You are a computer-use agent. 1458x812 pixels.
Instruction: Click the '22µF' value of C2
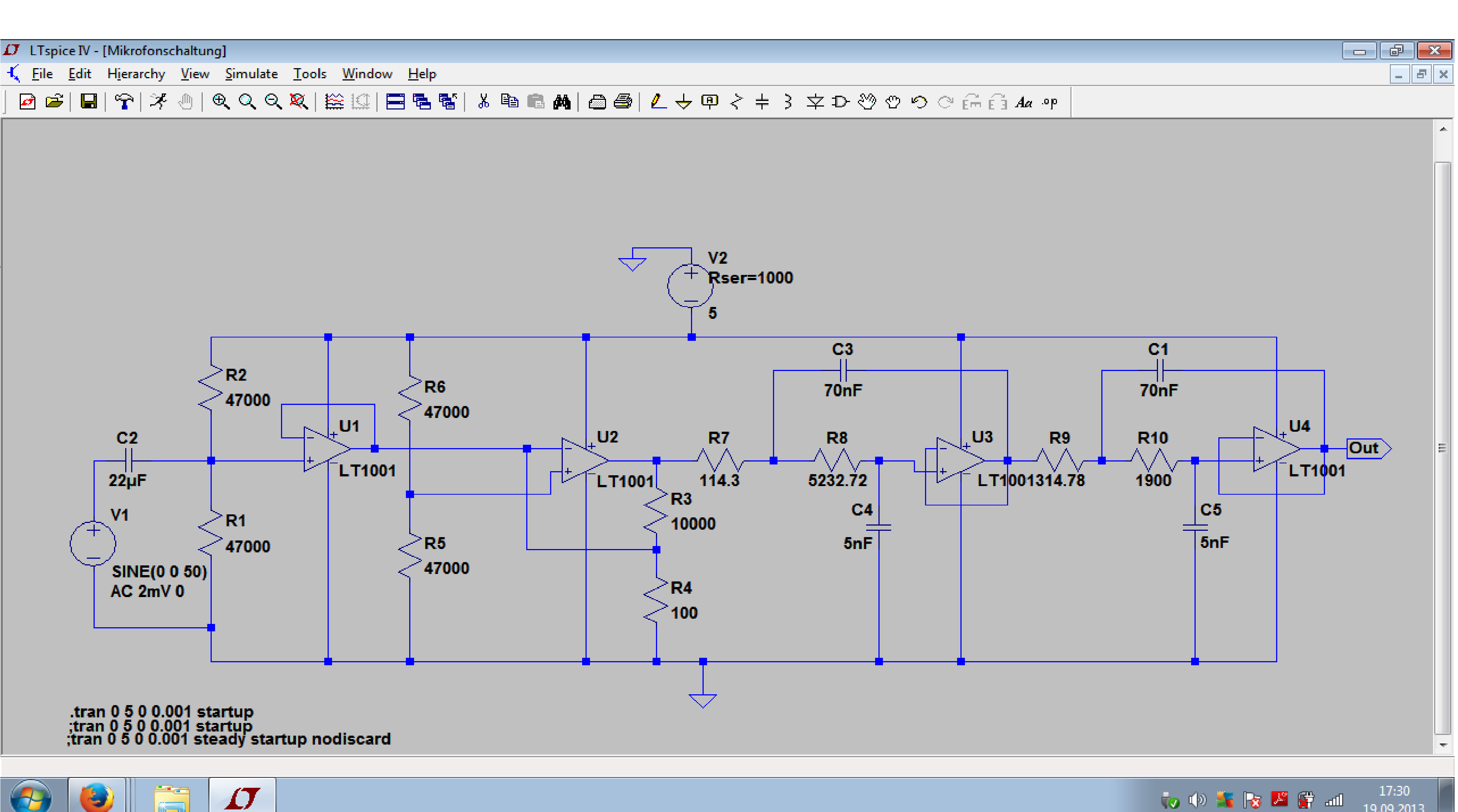127,480
